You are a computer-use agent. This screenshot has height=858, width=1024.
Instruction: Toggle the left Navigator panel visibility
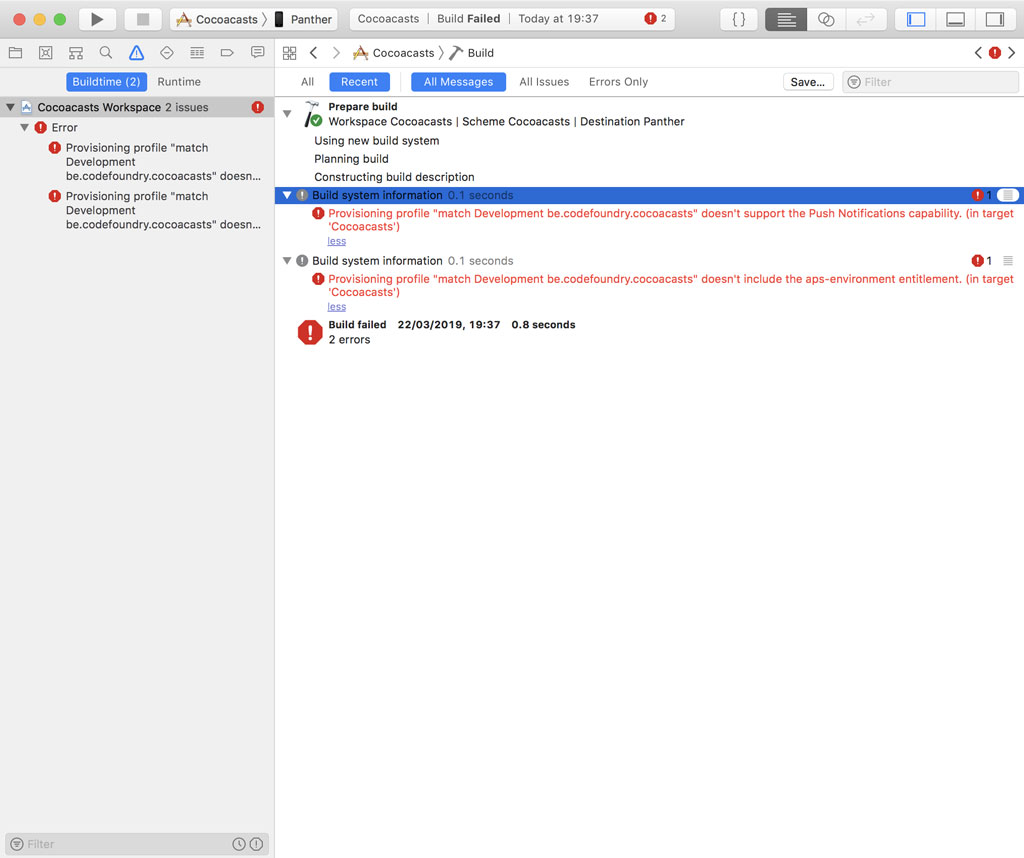point(916,19)
